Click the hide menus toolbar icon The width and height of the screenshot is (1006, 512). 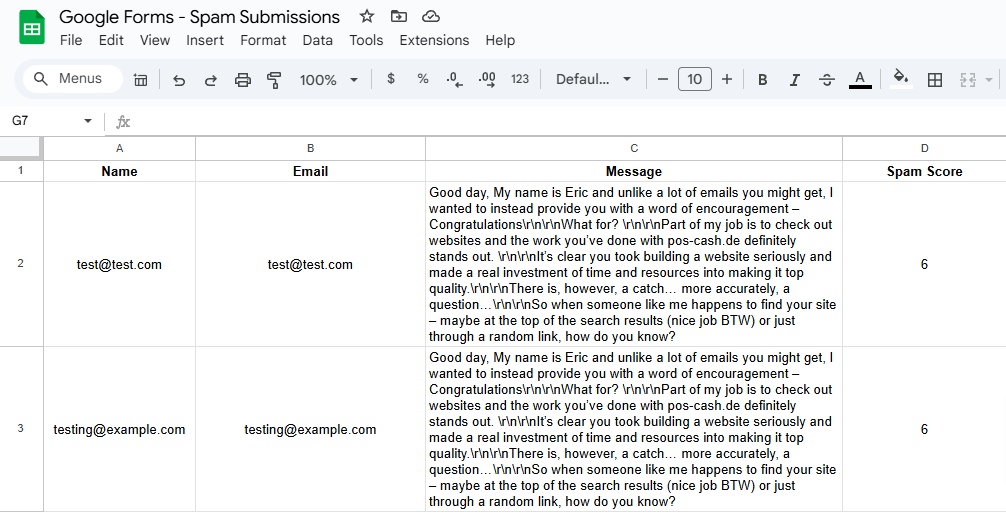click(x=141, y=80)
